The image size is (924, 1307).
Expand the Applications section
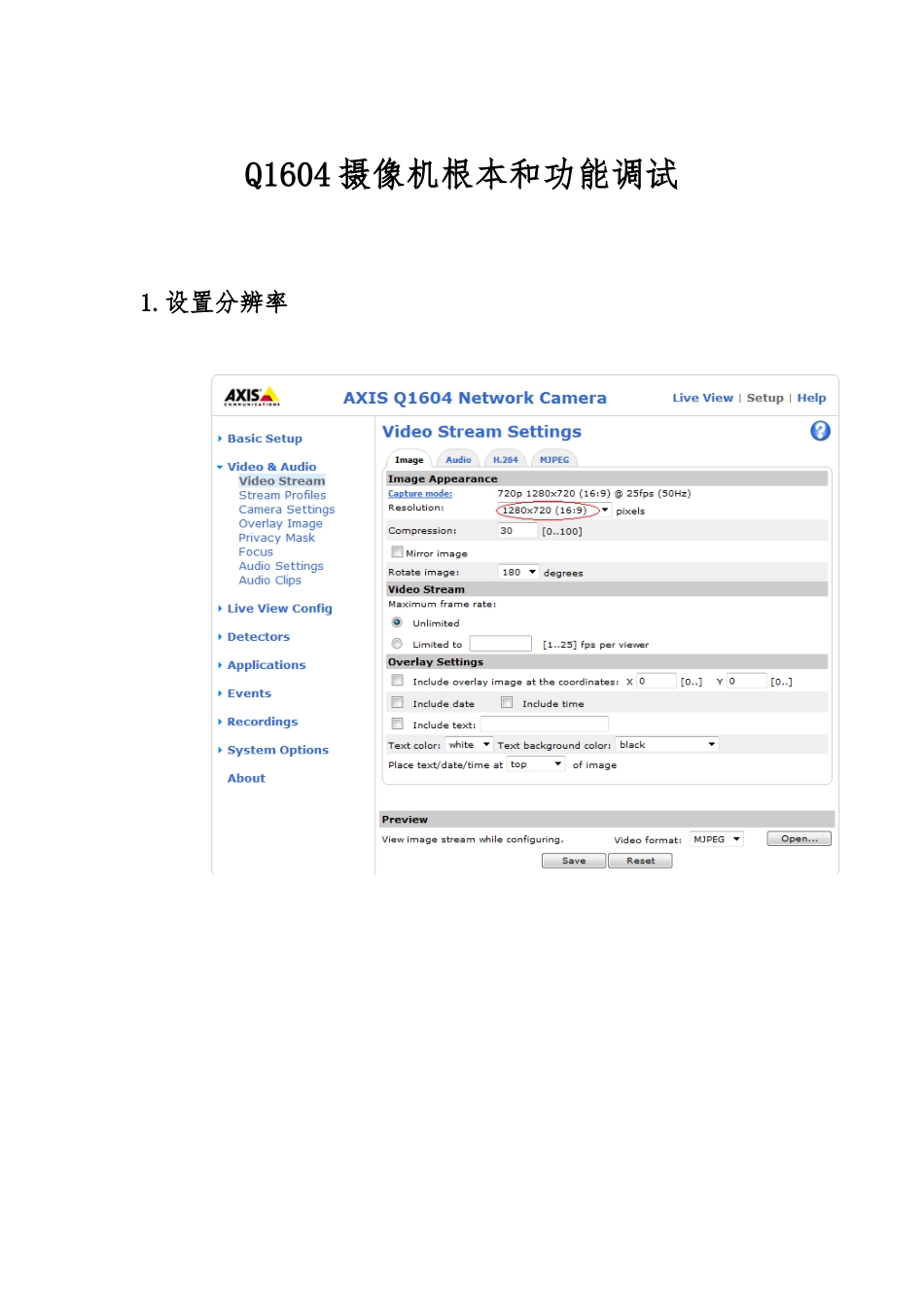(x=266, y=665)
